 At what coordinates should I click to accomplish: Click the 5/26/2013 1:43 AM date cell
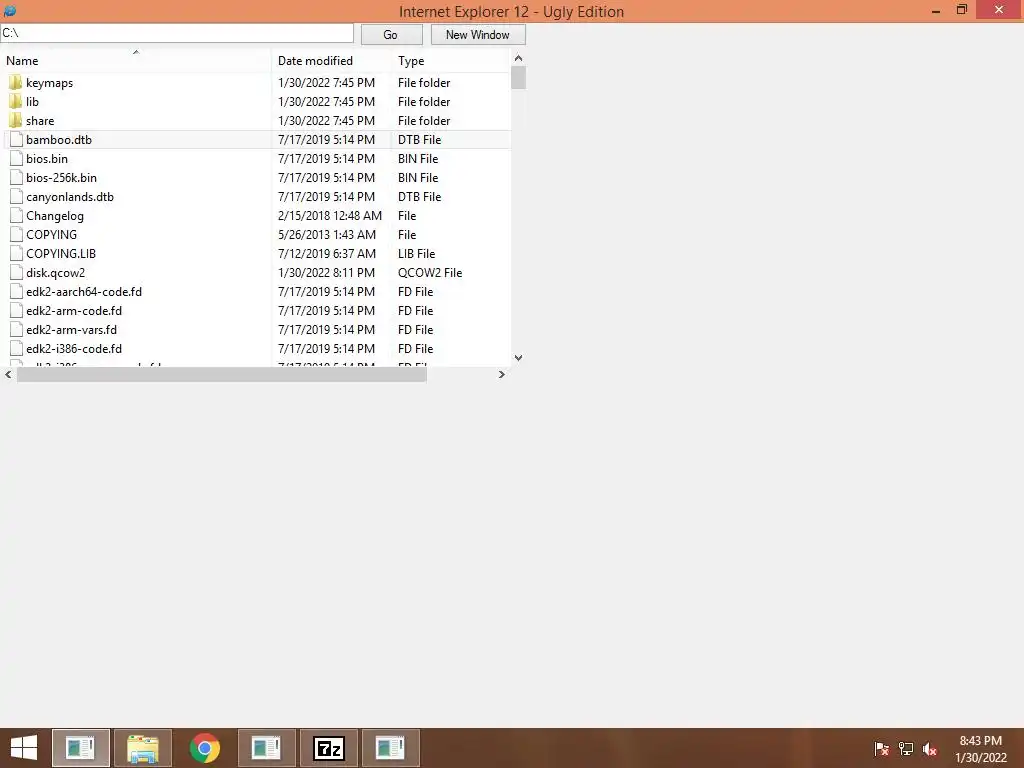327,234
